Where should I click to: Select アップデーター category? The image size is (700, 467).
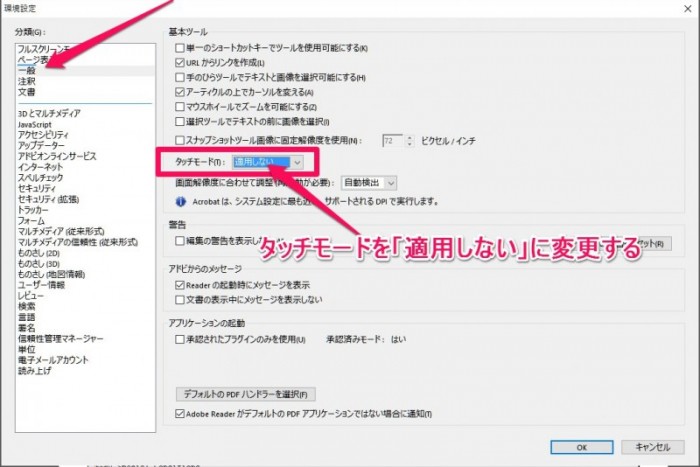tap(41, 146)
